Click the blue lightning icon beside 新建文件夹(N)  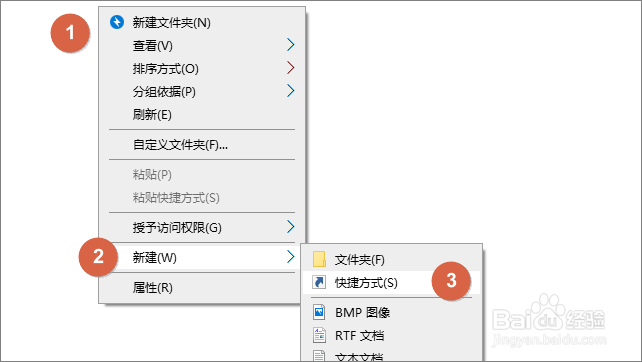pos(117,22)
